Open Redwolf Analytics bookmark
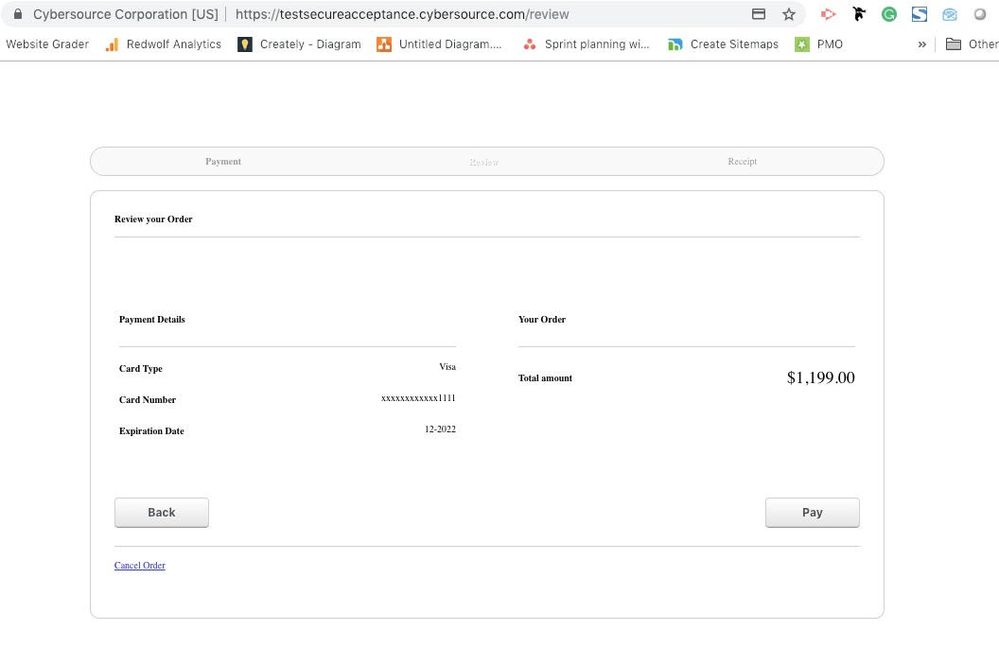Screen dimensions: 999x648 pyautogui.click(x=163, y=44)
